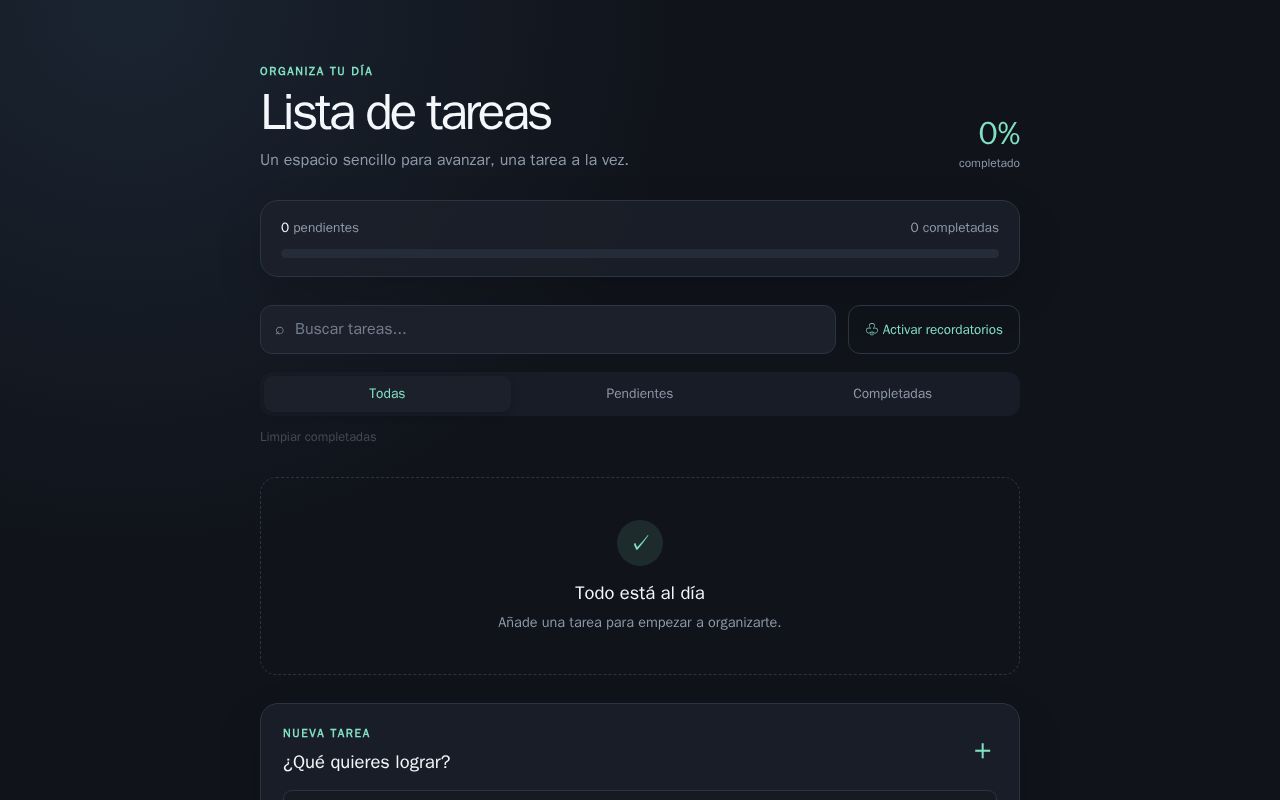Click the 0% completado indicator
This screenshot has height=800, width=1280.
989,144
